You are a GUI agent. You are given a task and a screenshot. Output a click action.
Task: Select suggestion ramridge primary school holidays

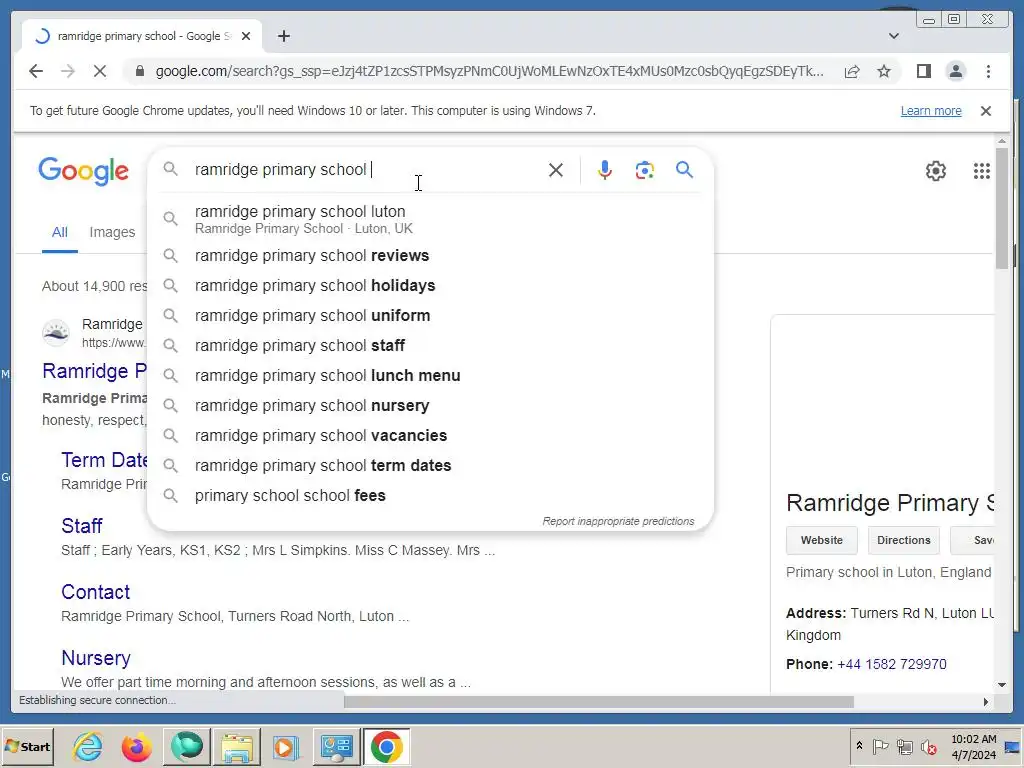(x=430, y=285)
